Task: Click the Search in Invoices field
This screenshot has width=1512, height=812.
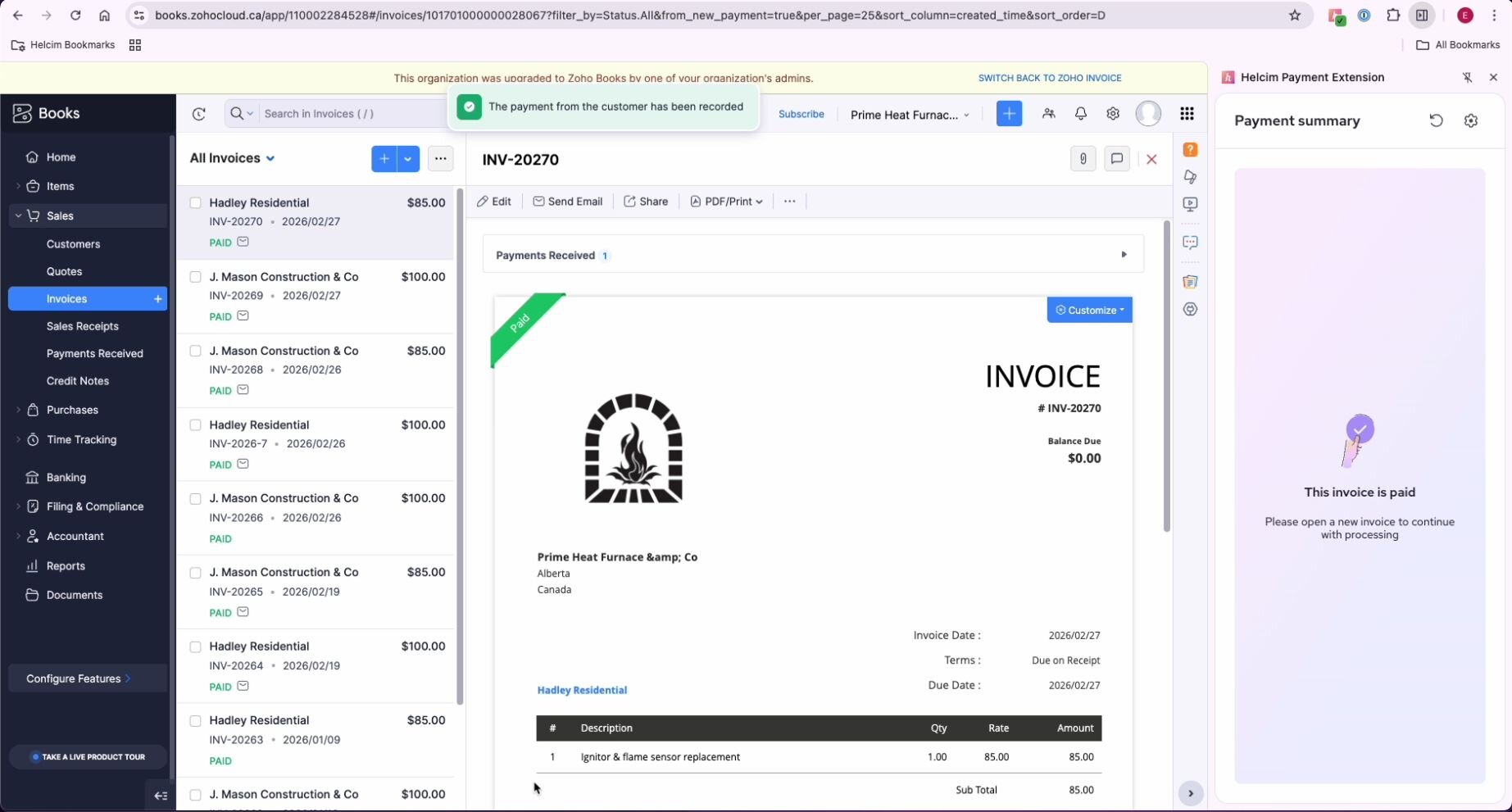Action: tap(352, 114)
